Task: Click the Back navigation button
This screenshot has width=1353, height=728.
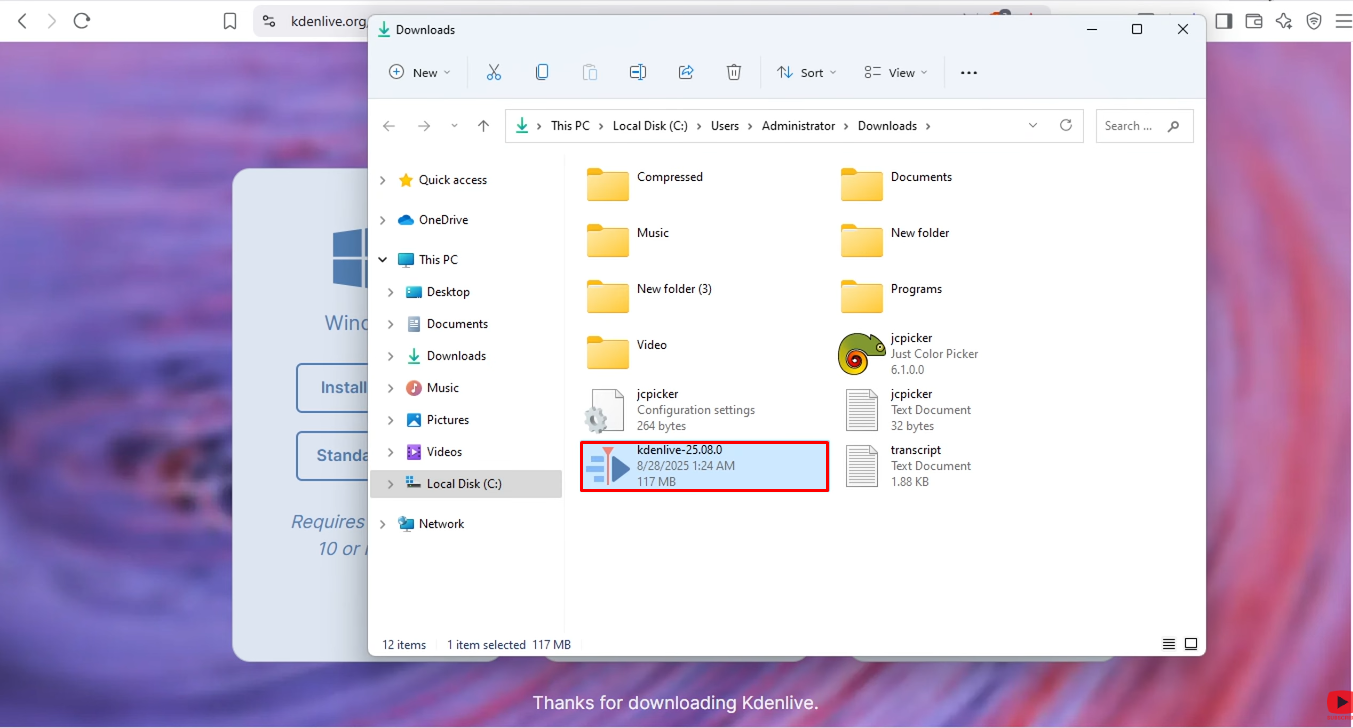Action: click(x=389, y=125)
